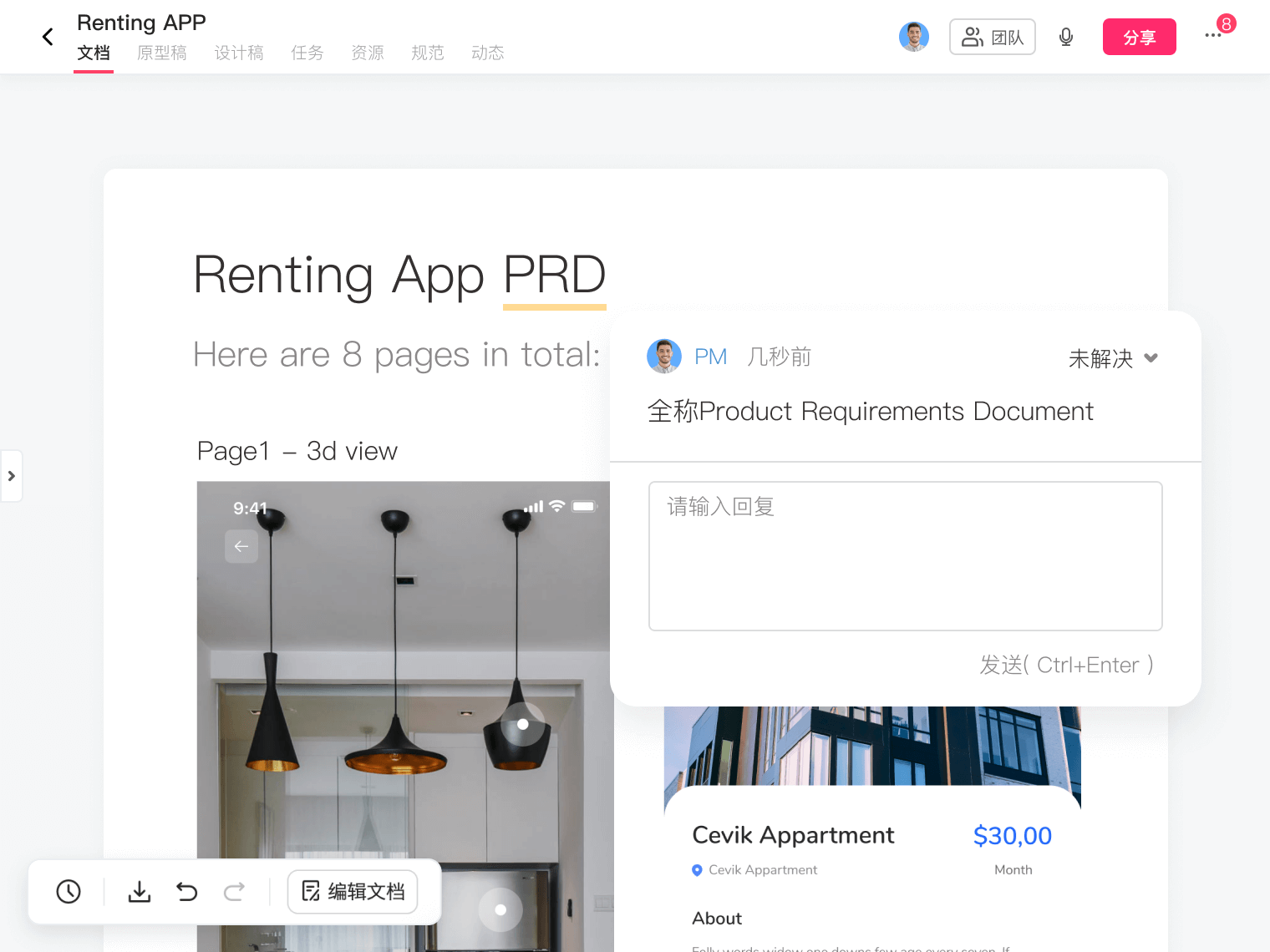Click the 分享 share button
This screenshot has height=952, width=1270.
[x=1140, y=37]
